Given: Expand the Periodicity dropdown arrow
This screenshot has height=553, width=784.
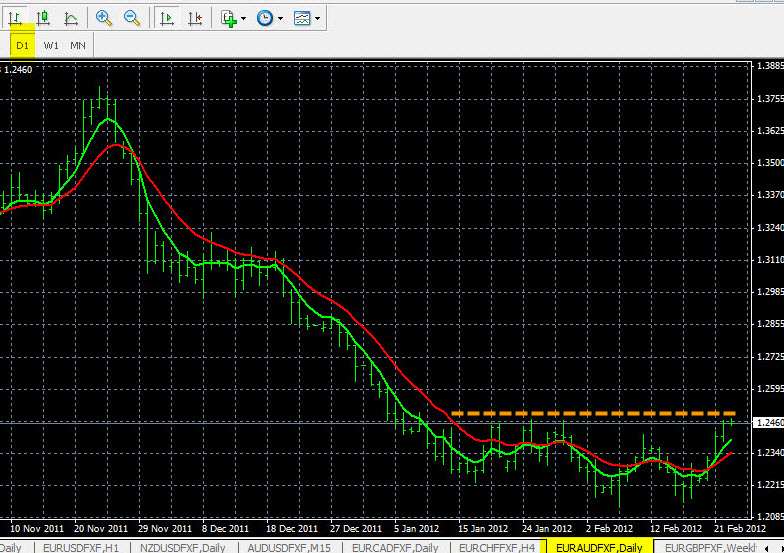Looking at the screenshot, I should pyautogui.click(x=280, y=18).
